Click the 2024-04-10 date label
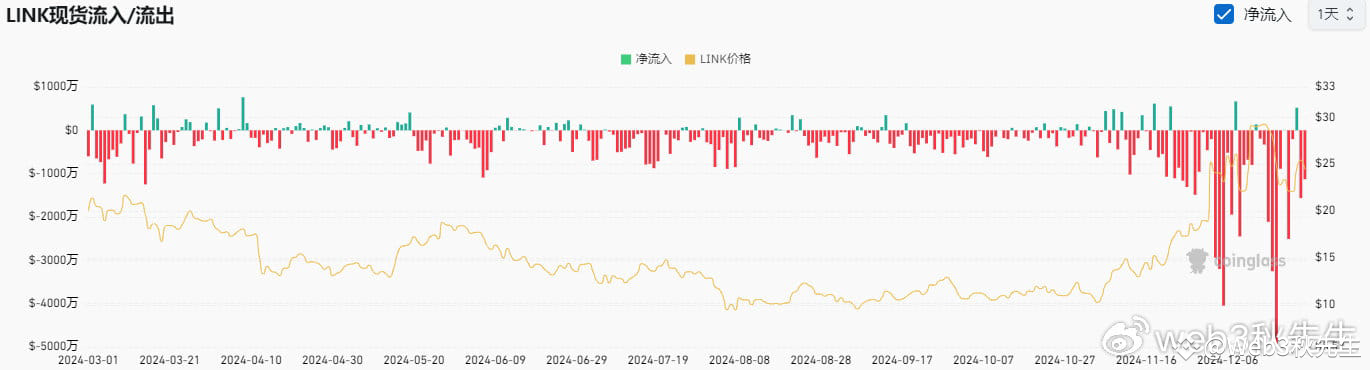This screenshot has width=1370, height=370. click(250, 359)
